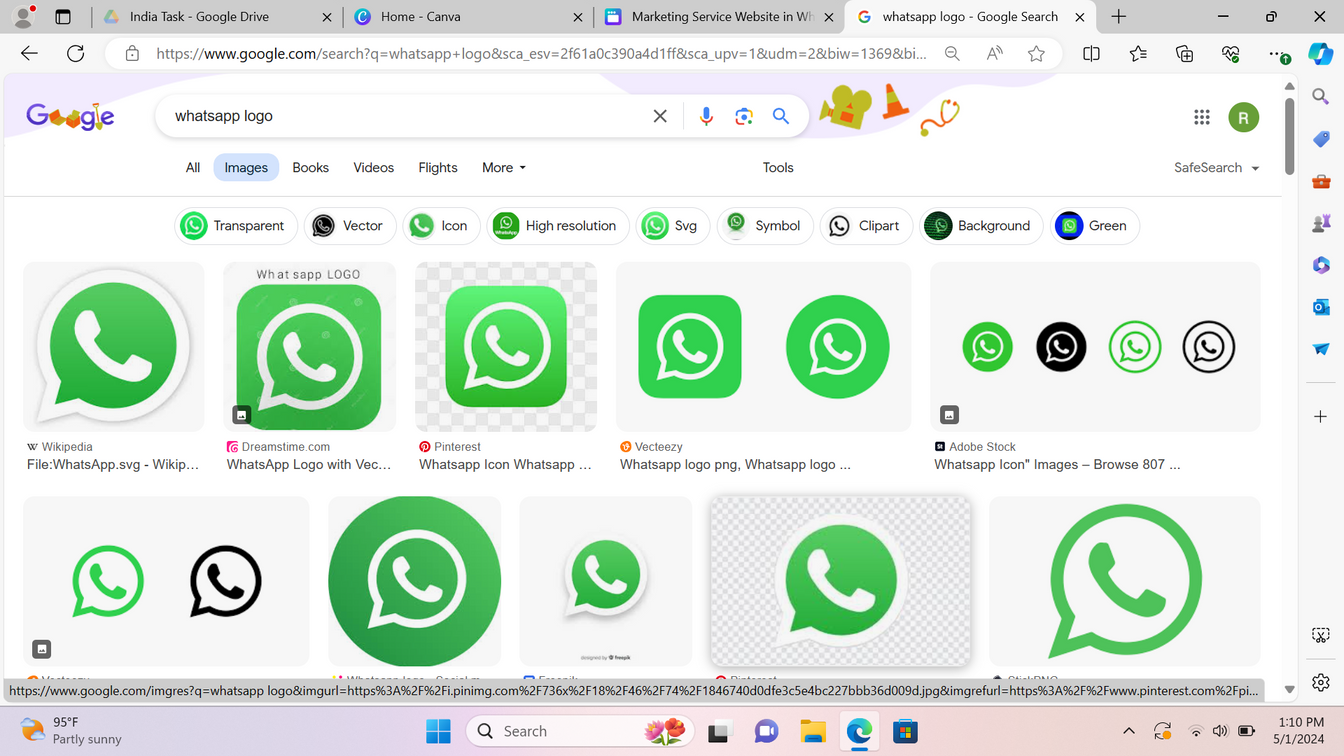Screen dimensions: 1344x756
Task: Open Edge split screen icon
Action: 1091,54
